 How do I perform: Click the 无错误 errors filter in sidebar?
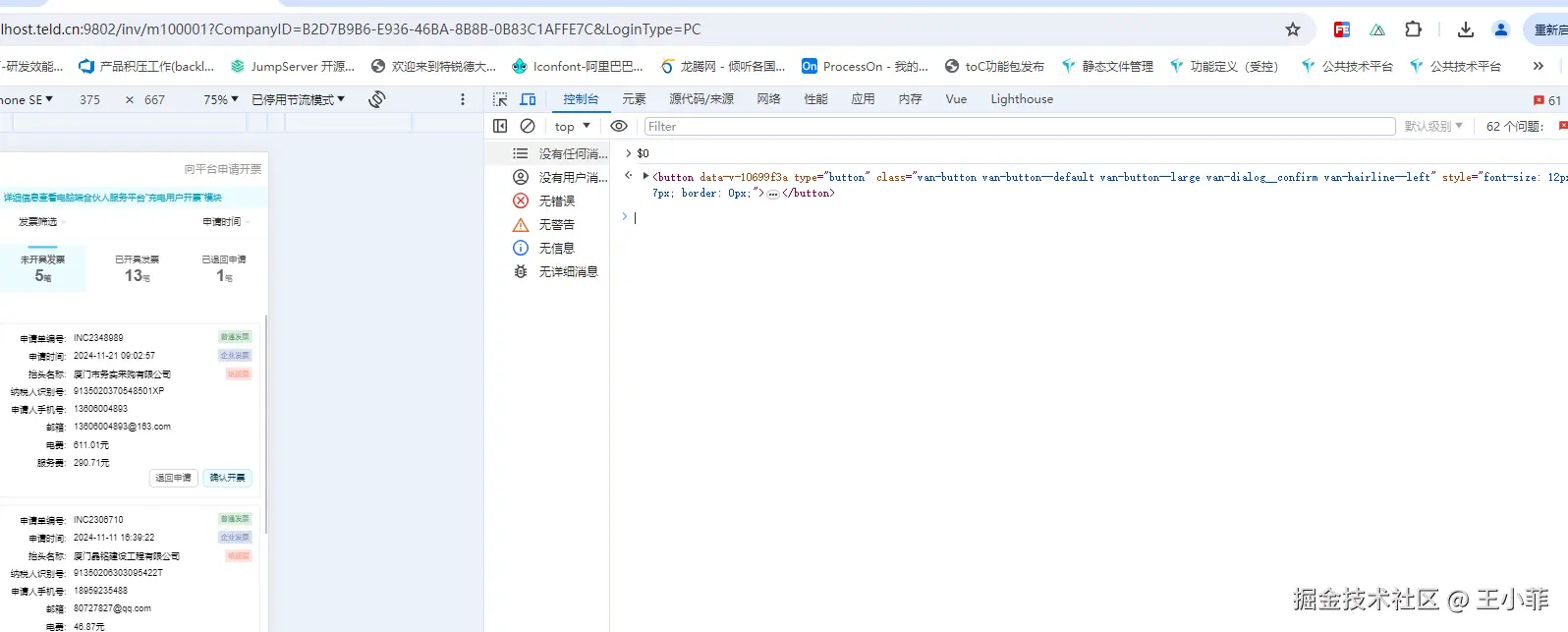(x=556, y=201)
